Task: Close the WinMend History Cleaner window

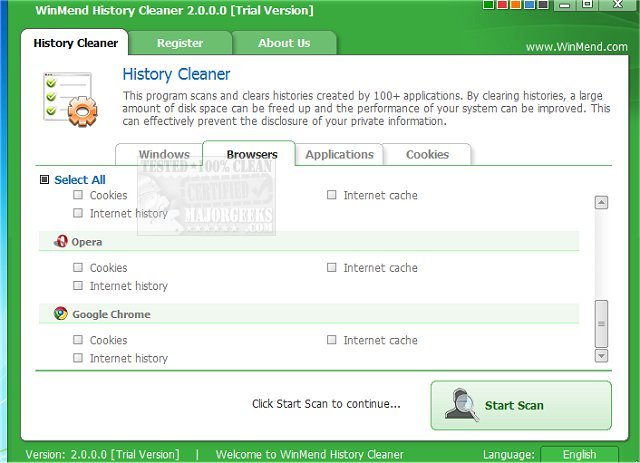Action: (618, 4)
